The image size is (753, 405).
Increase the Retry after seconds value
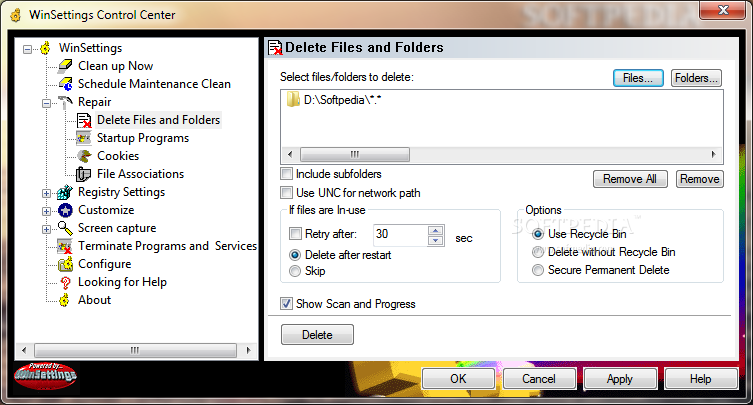(436, 230)
